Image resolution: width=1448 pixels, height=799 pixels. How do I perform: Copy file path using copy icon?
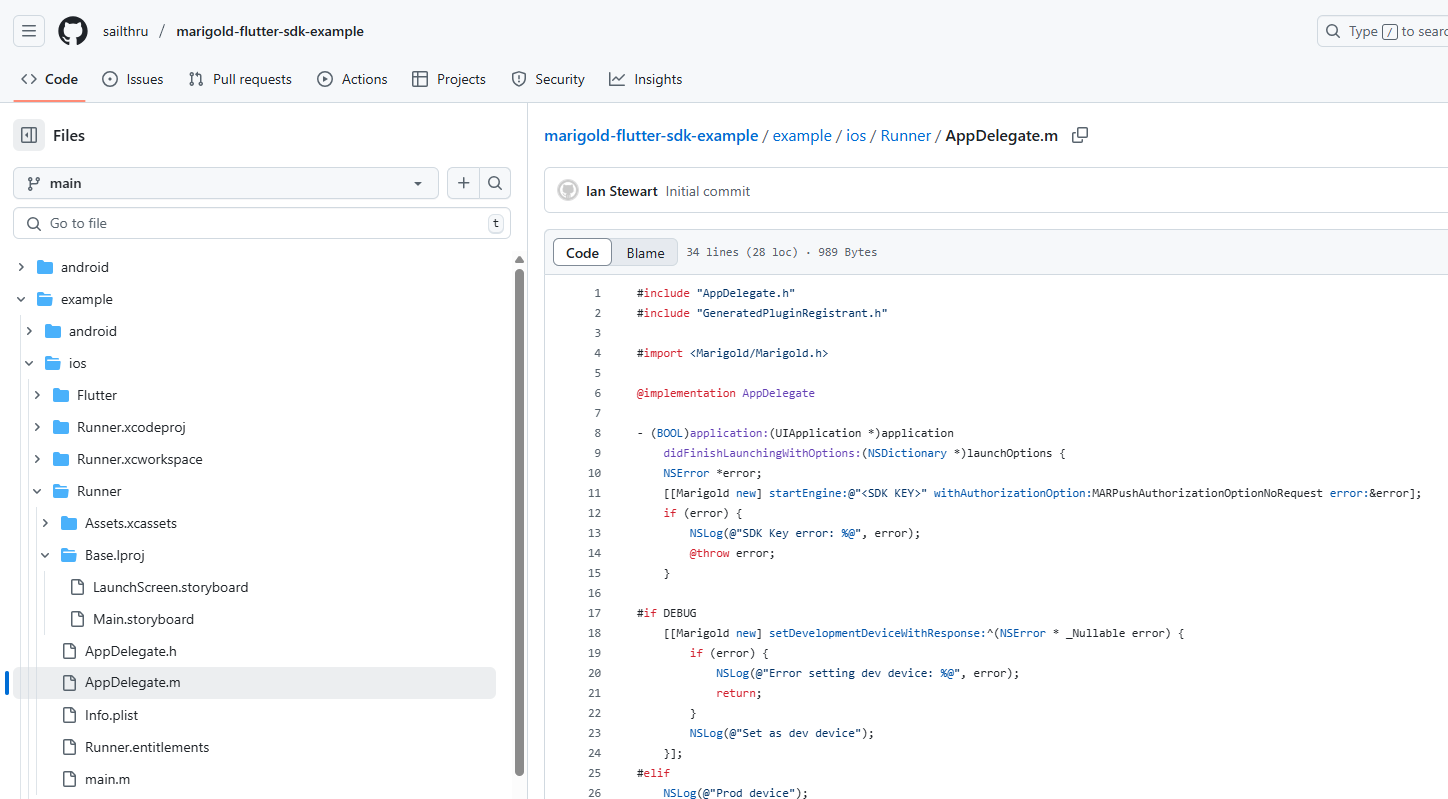point(1080,135)
